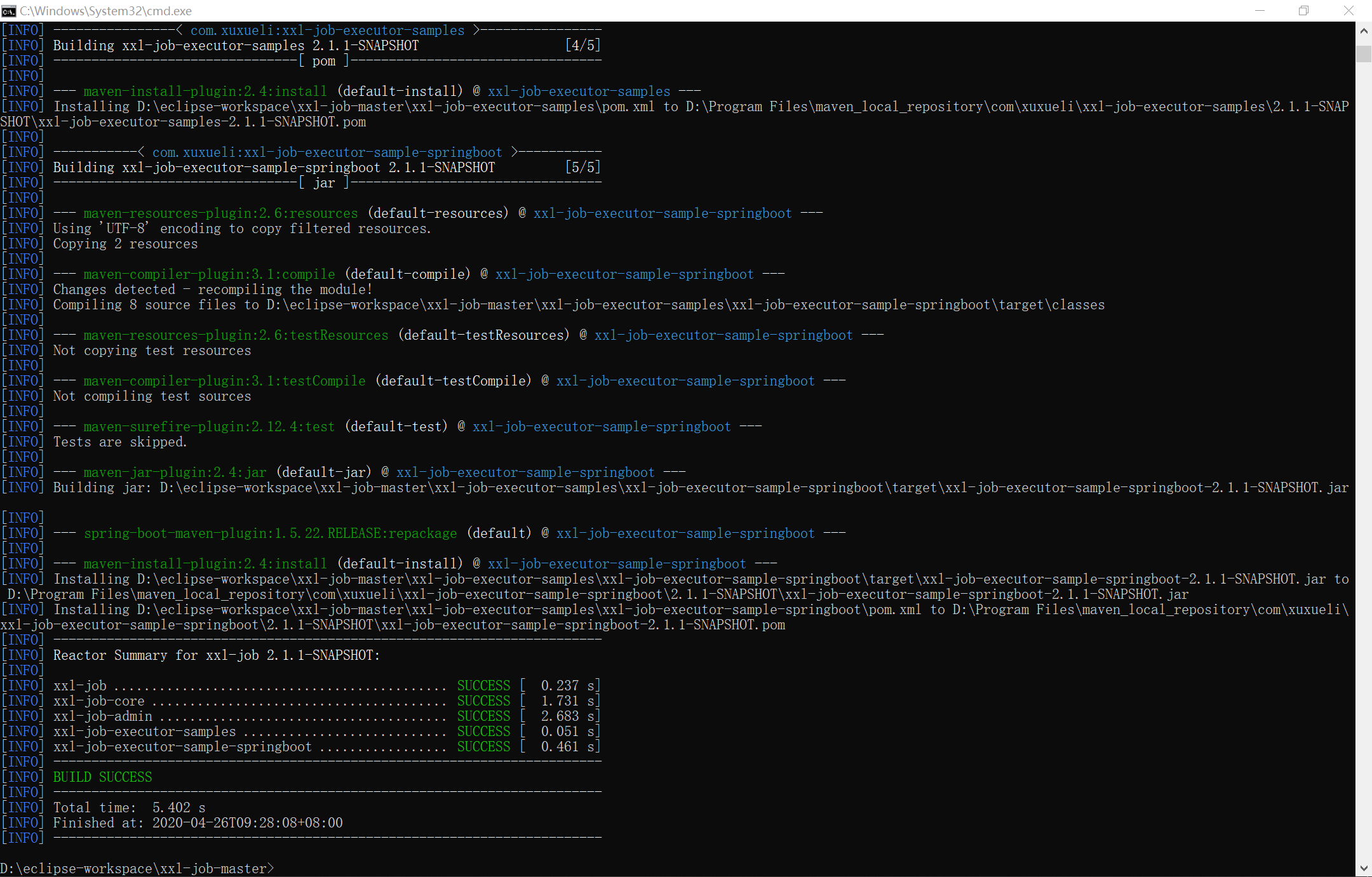Screen dimensions: 1372x877
Task: Click the Reactor Summary for xxl-job heading
Action: point(216,655)
